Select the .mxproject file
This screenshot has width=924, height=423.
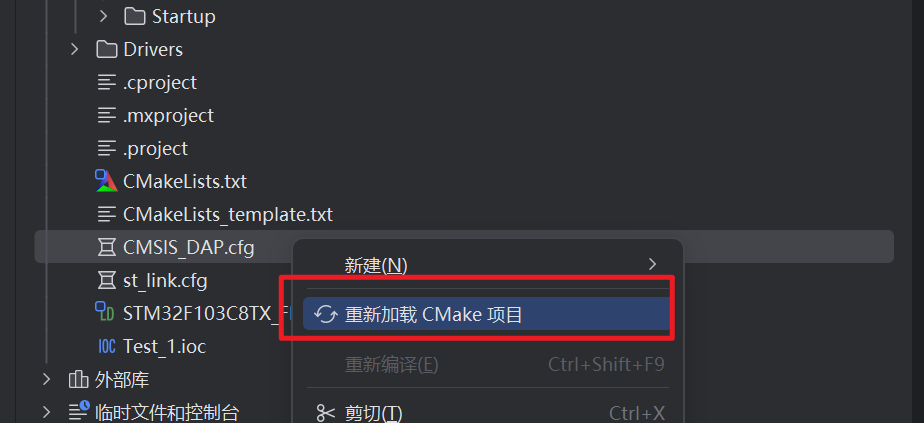tap(168, 115)
